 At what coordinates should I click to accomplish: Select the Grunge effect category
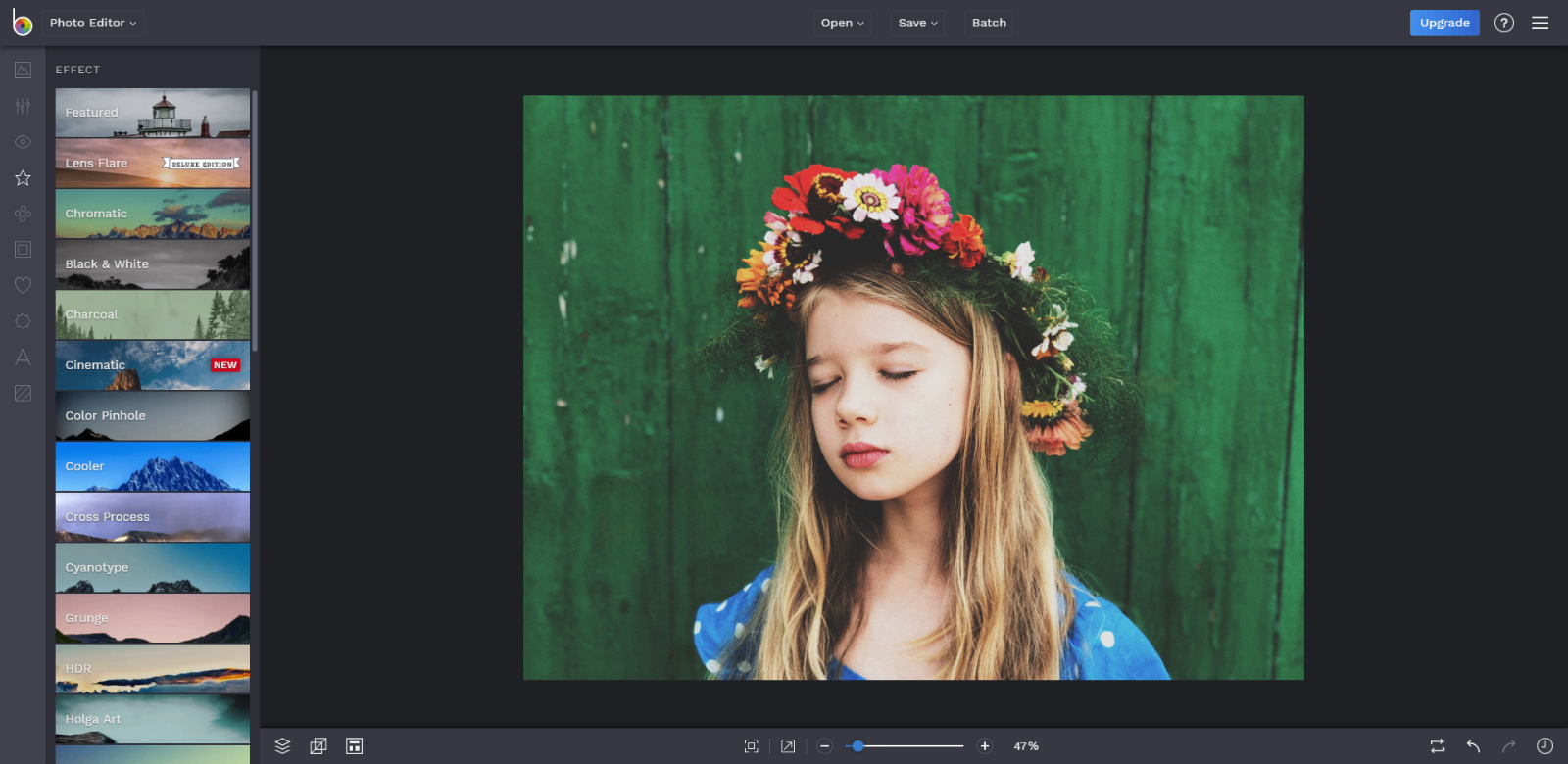tap(153, 618)
